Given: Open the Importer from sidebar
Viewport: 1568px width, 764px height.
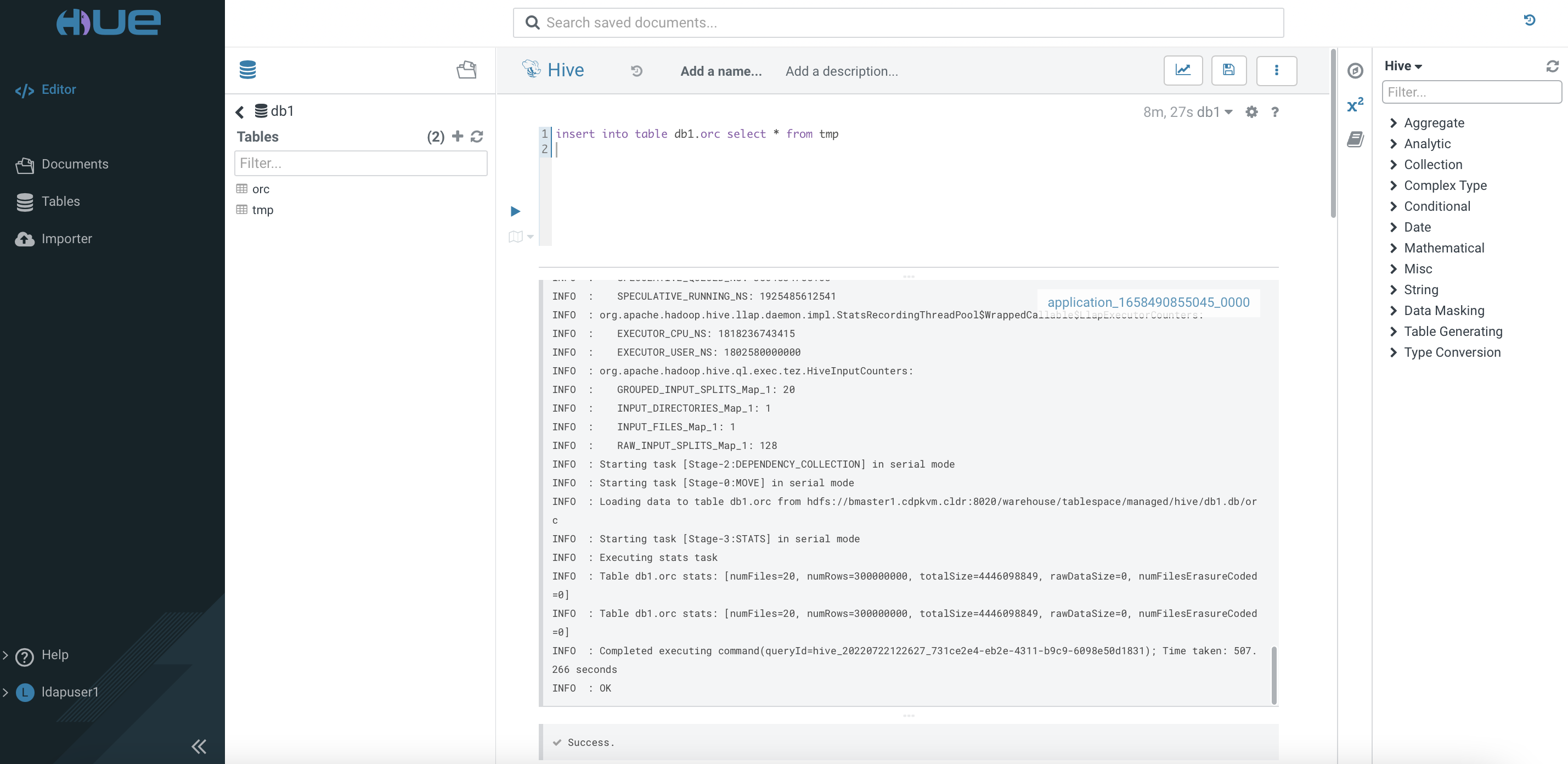Looking at the screenshot, I should tap(66, 239).
